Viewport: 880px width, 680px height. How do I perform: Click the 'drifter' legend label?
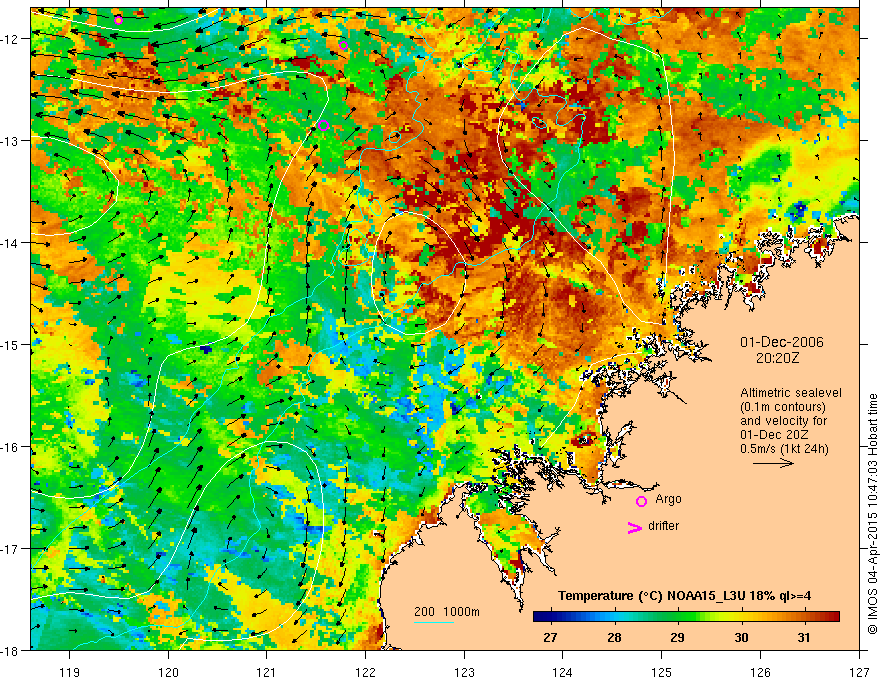[663, 526]
